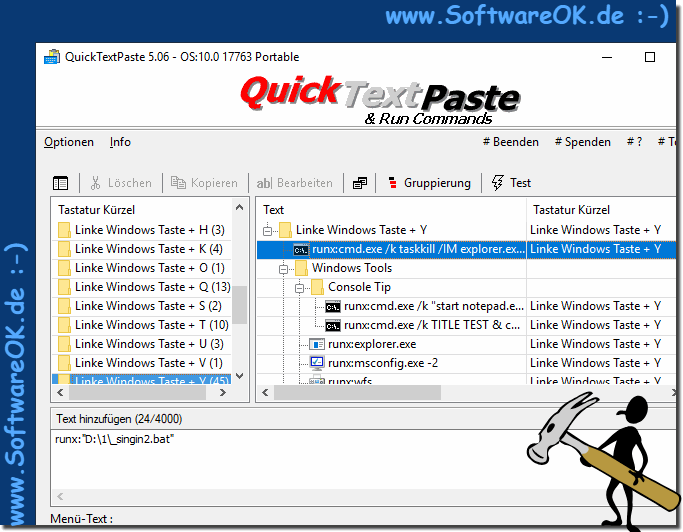The image size is (683, 532).
Task: Select folder Linke Windows Taste + V (1)
Action: 142,363
